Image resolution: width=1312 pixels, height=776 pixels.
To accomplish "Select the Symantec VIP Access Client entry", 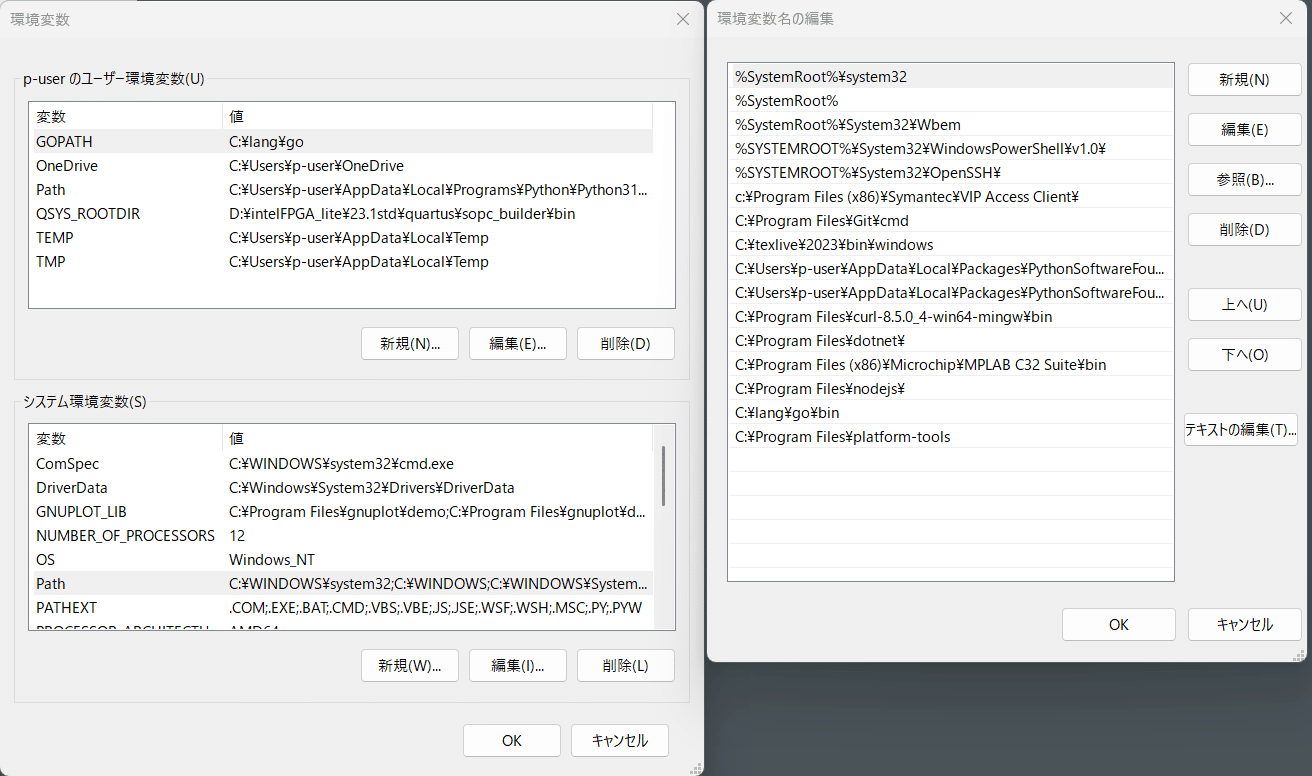I will 950,196.
